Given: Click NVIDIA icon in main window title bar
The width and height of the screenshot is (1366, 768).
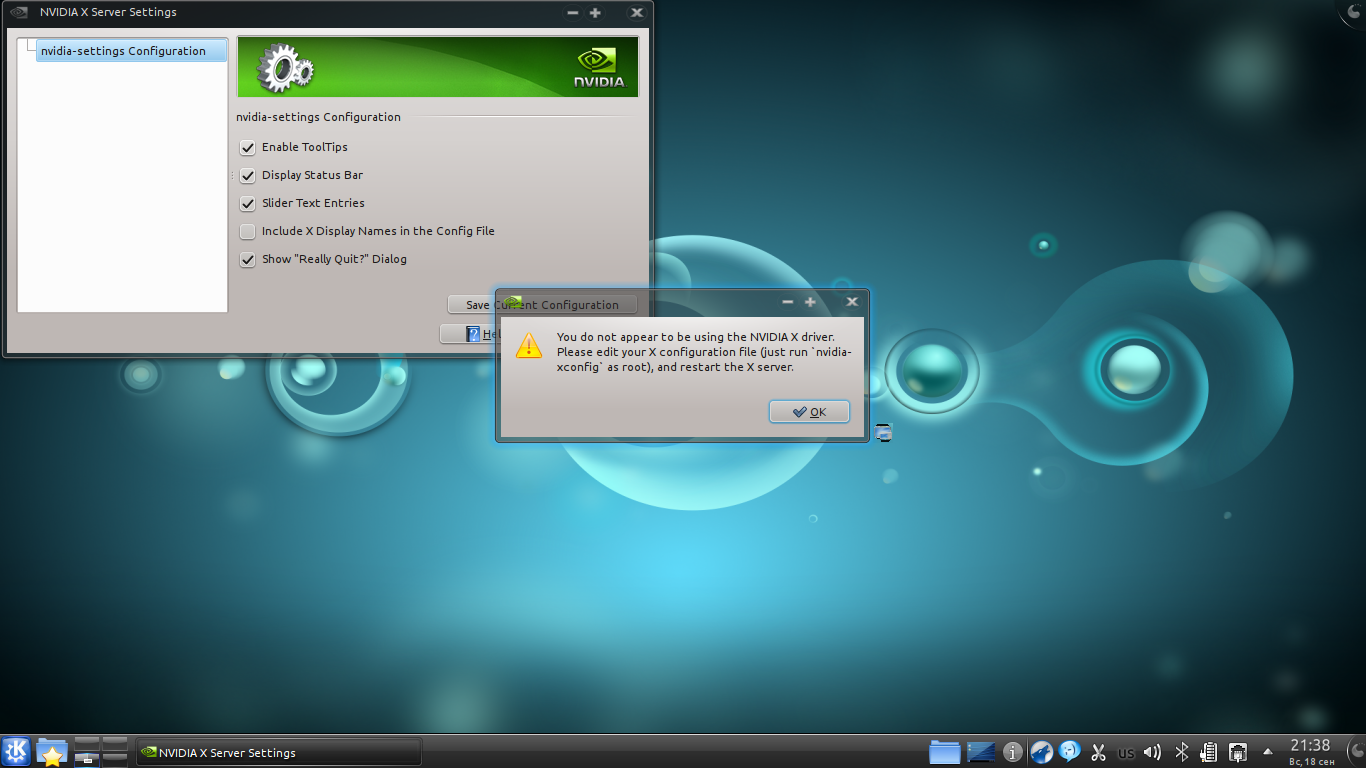Looking at the screenshot, I should tap(19, 13).
